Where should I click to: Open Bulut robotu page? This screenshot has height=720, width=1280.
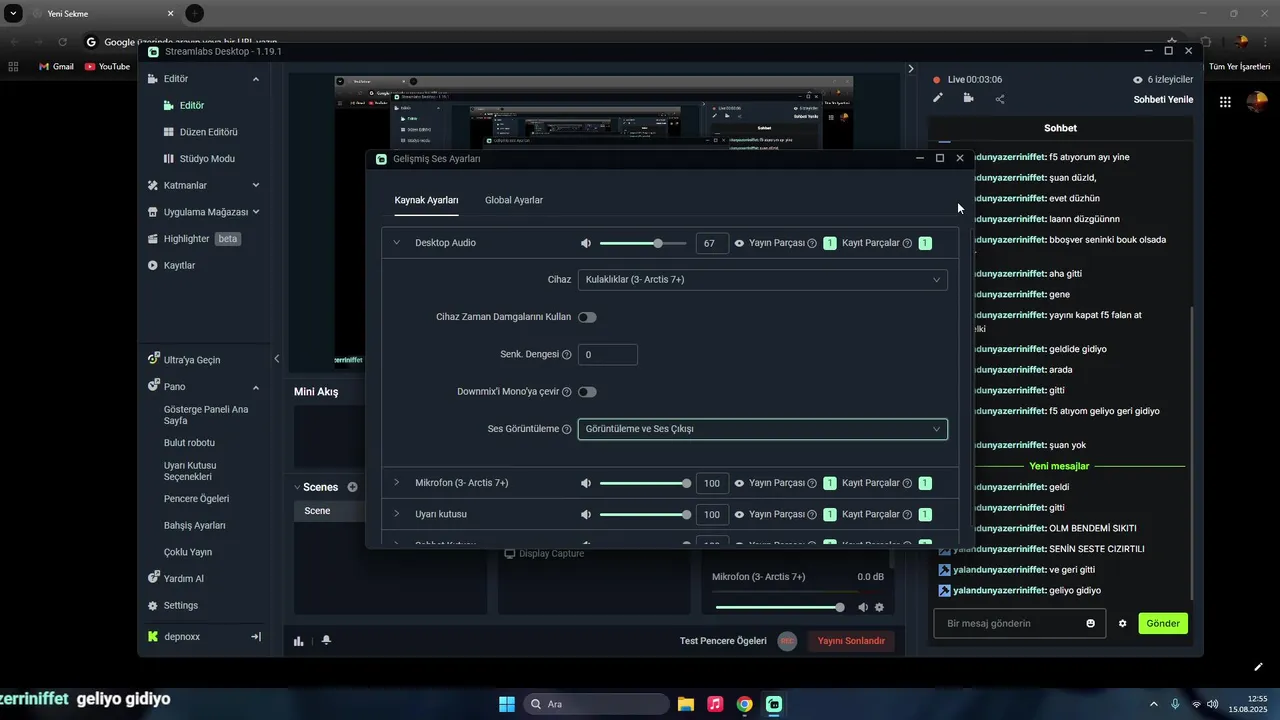[x=189, y=443]
